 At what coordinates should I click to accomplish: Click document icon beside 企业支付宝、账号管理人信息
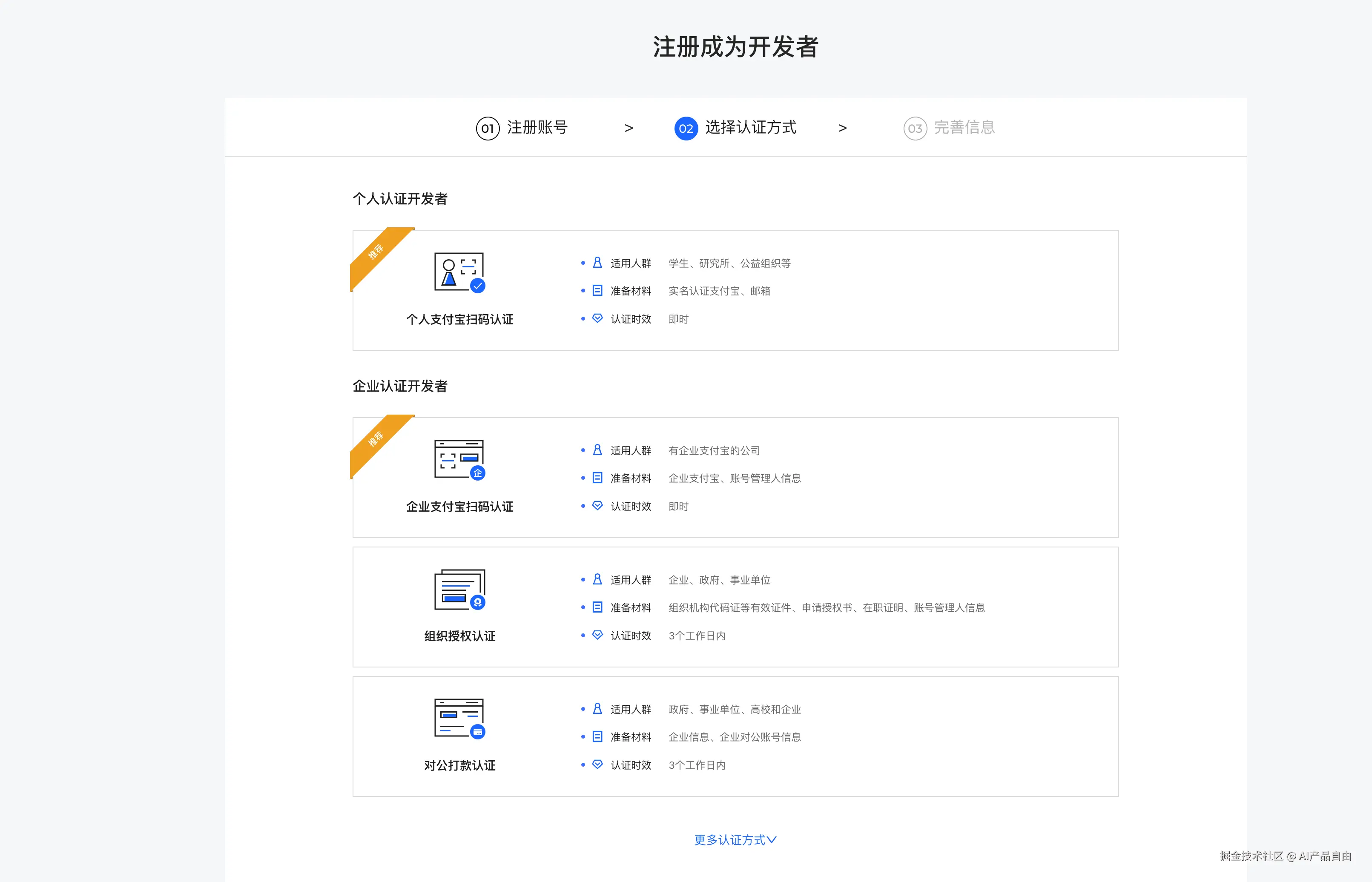click(597, 478)
